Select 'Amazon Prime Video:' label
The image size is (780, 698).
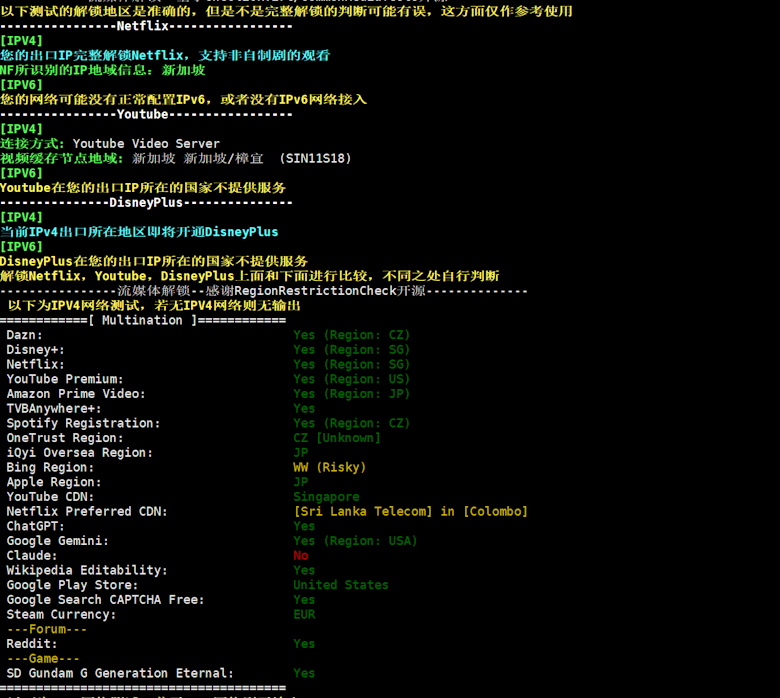[x=76, y=394]
